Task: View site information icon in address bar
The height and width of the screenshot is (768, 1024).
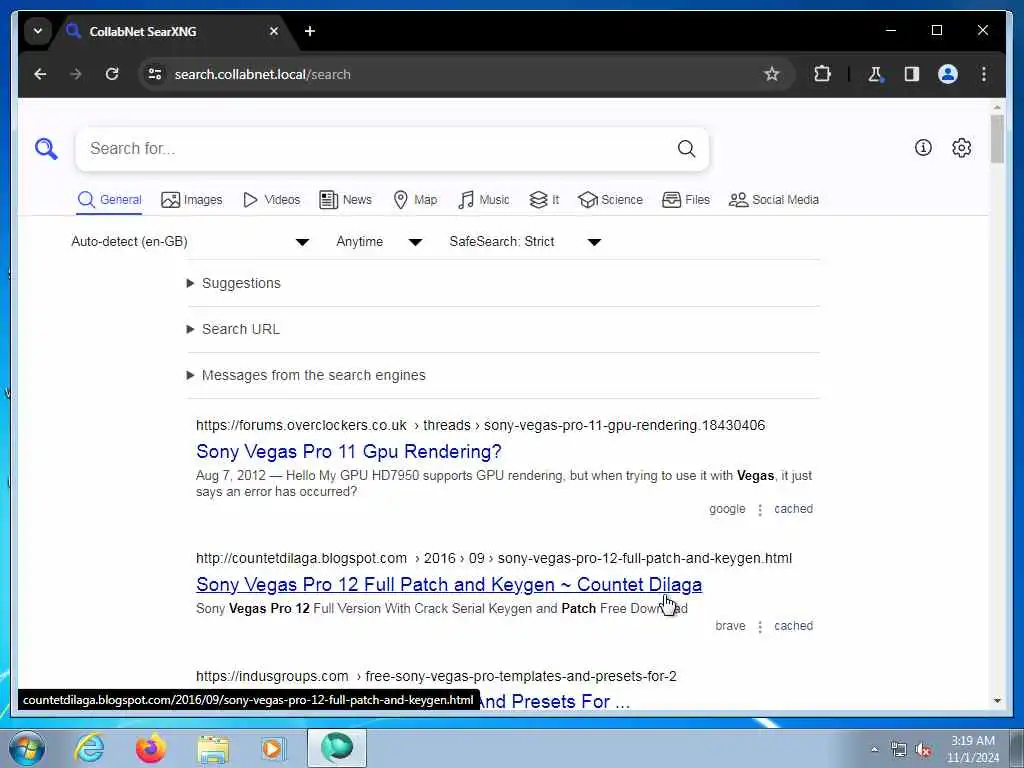Action: (x=155, y=74)
